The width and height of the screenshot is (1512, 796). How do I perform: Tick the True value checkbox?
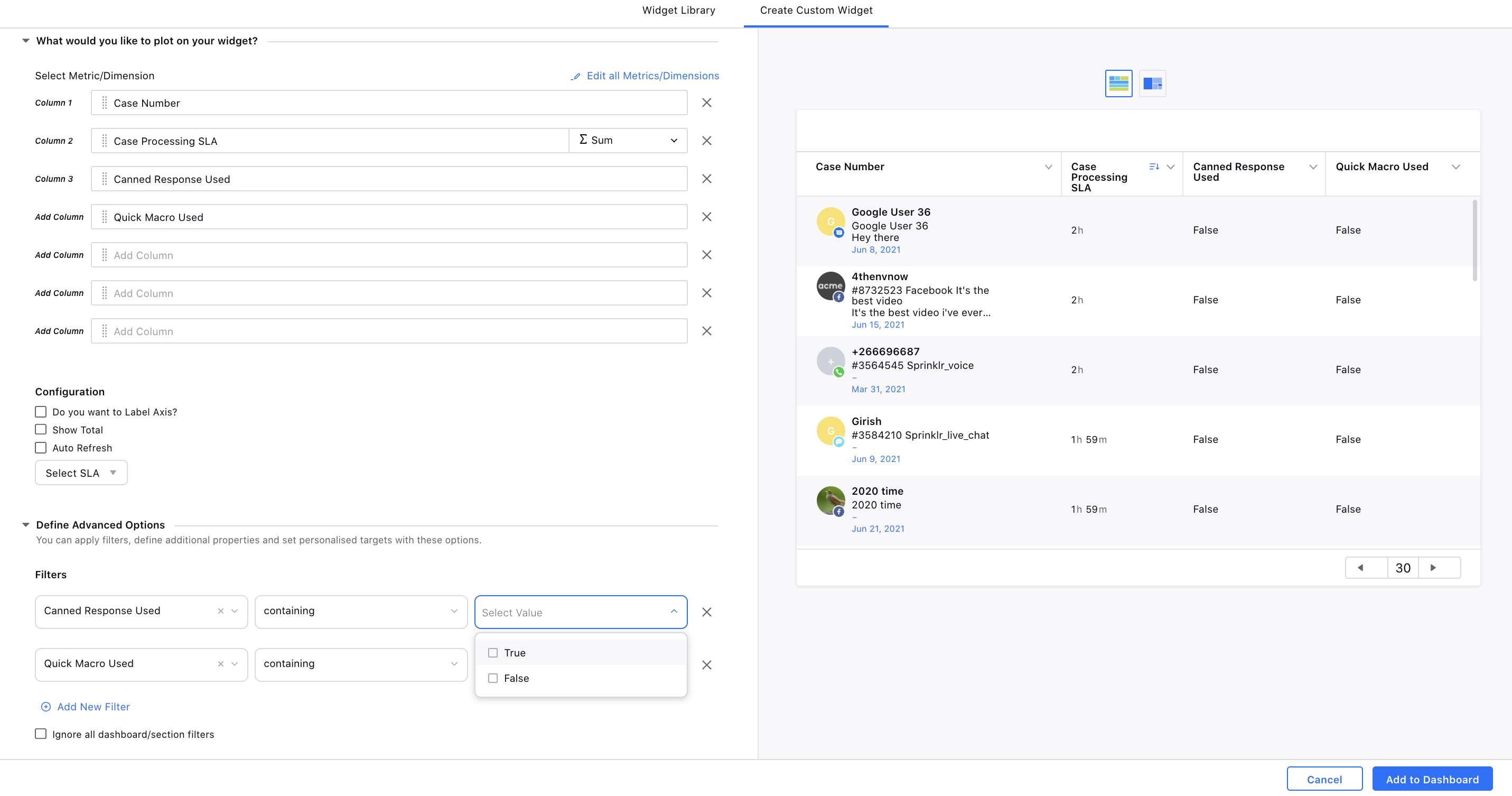point(493,653)
